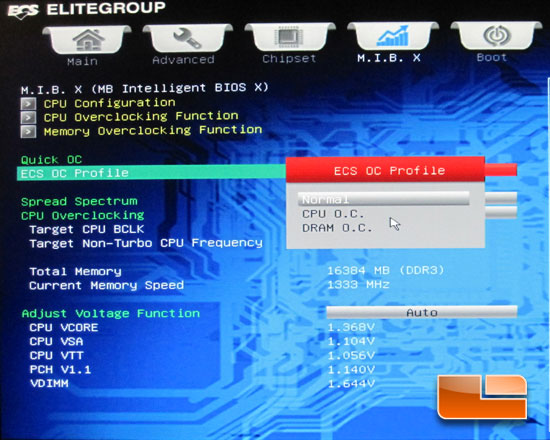Select the Spread Spectrum setting
Image resolution: width=550 pixels, height=440 pixels.
[x=79, y=201]
